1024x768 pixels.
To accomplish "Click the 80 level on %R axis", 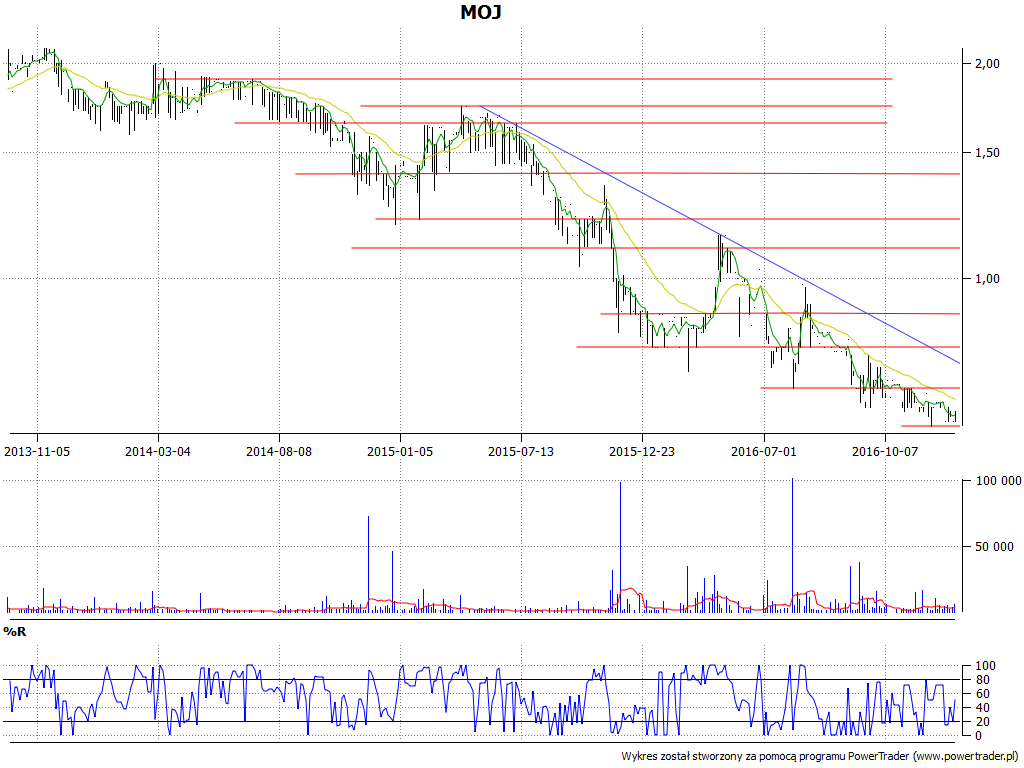I will tap(982, 680).
